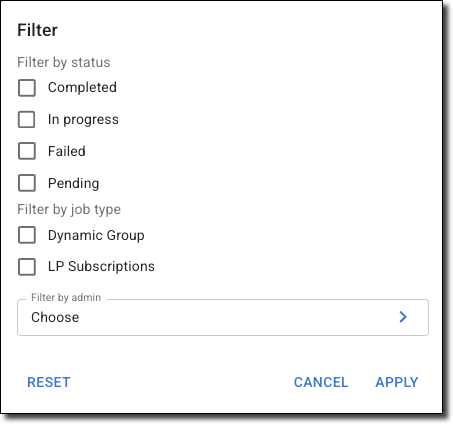This screenshot has height=424, width=453.
Task: Click the RESET button
Action: (49, 382)
